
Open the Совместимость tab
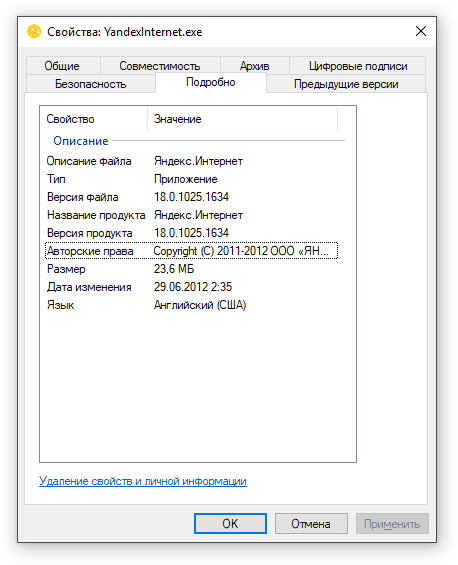click(160, 66)
